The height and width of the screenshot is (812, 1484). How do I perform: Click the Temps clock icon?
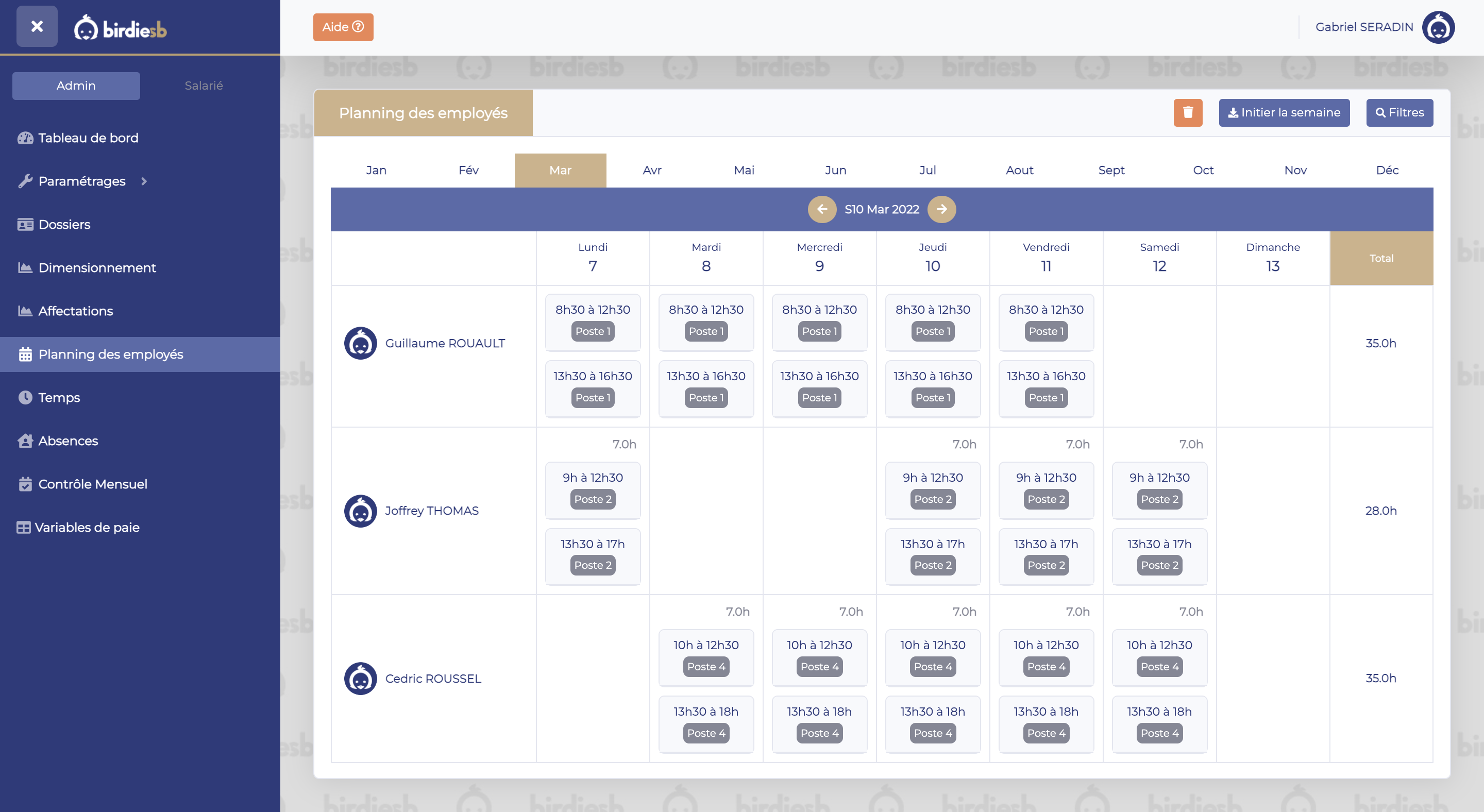pyautogui.click(x=25, y=397)
